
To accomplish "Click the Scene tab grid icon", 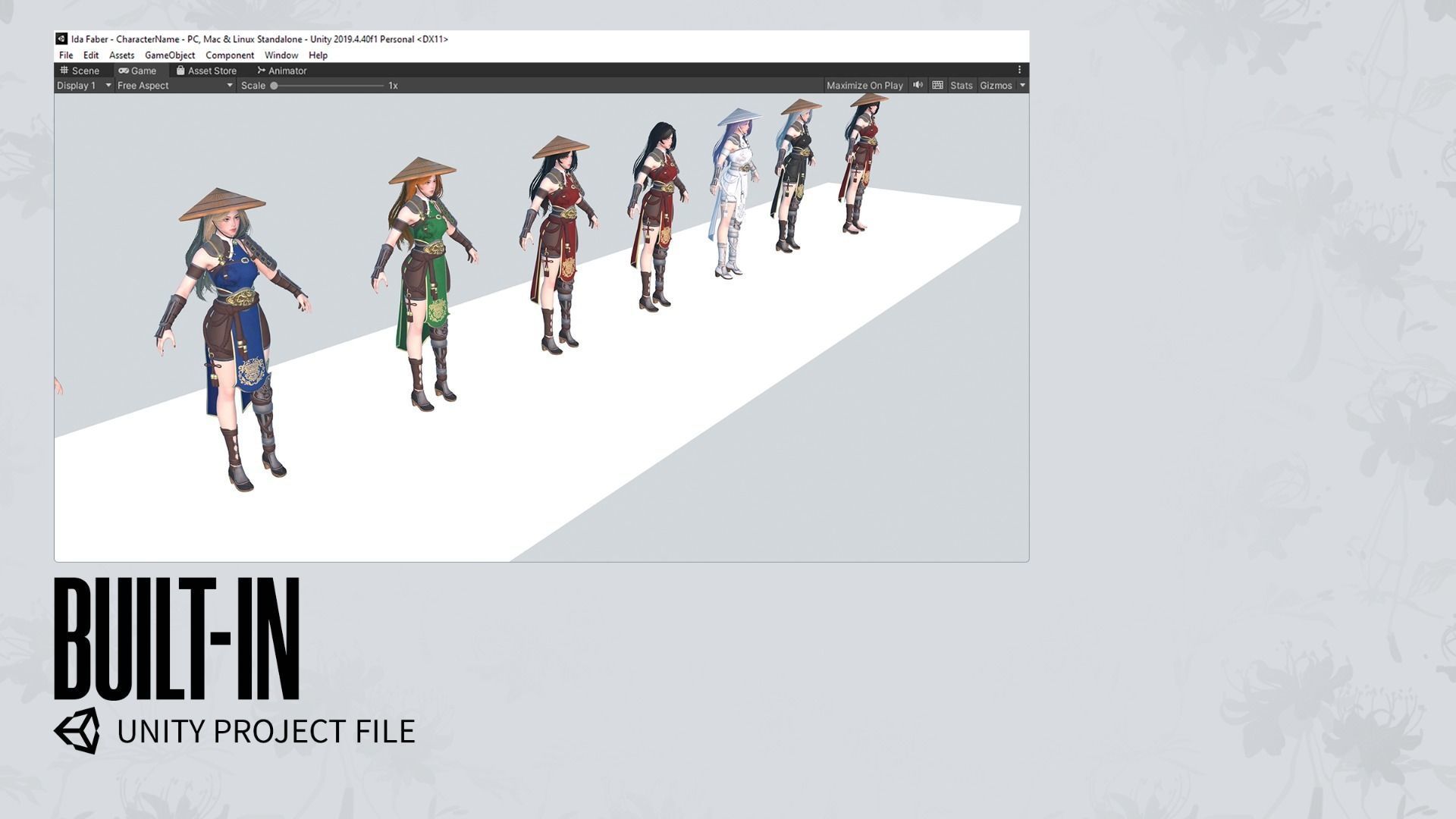I will (64, 71).
